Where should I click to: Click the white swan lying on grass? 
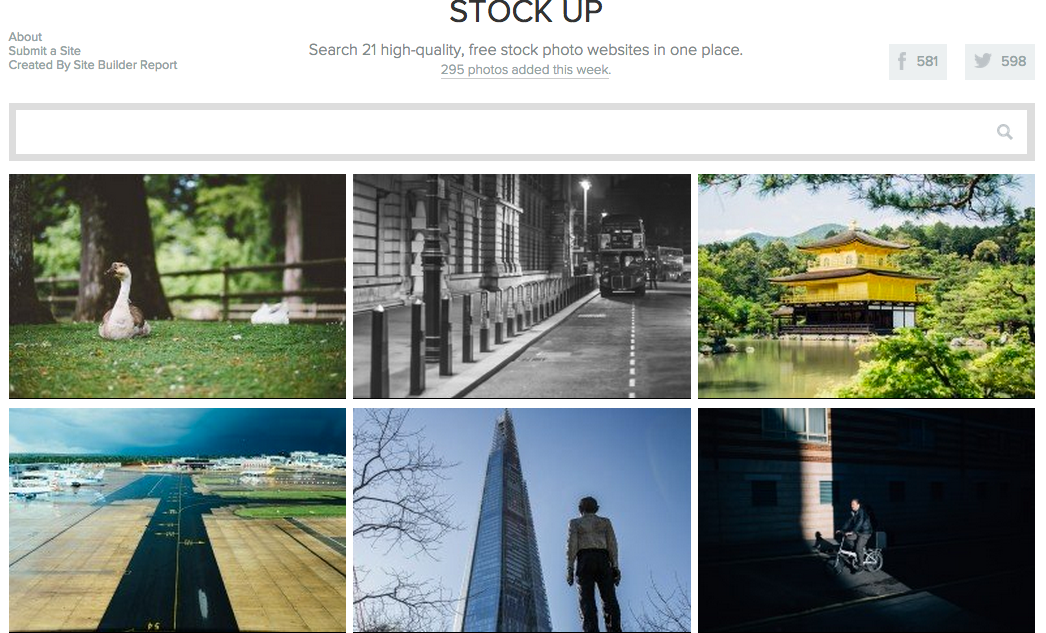coord(270,313)
